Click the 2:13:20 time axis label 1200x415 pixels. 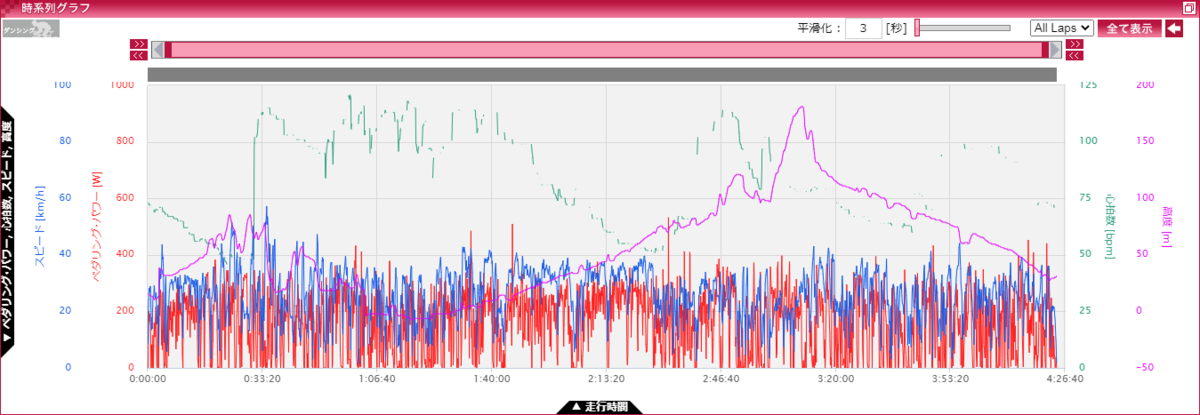(x=606, y=379)
